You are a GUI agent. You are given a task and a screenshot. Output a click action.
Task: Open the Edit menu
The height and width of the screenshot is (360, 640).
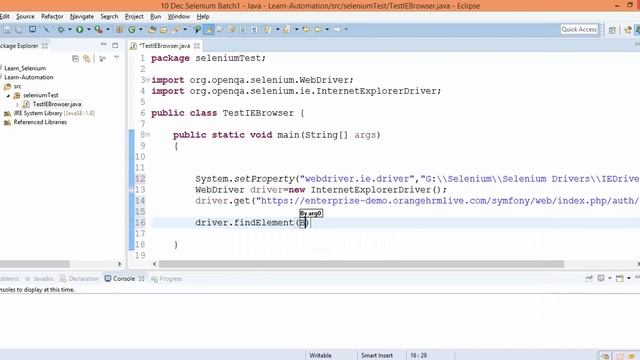click(x=4, y=16)
